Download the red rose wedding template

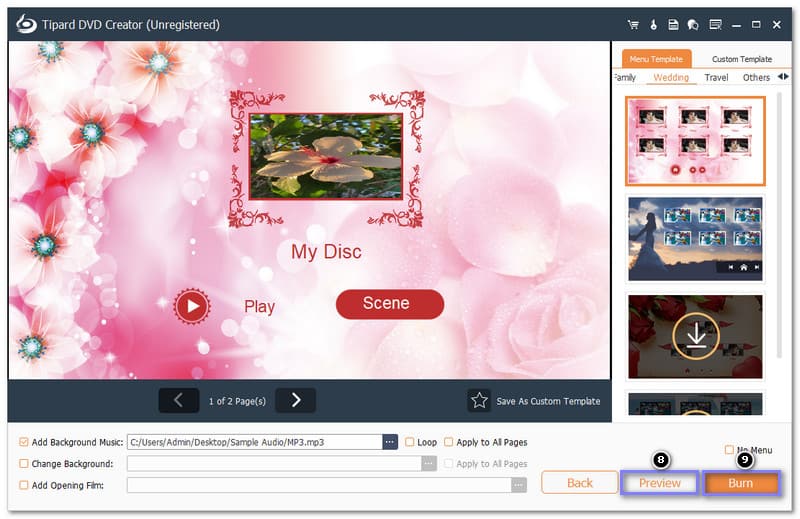click(696, 336)
